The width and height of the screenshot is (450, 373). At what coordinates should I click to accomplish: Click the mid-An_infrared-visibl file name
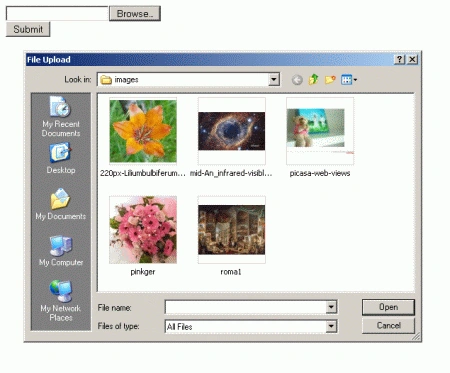231,173
